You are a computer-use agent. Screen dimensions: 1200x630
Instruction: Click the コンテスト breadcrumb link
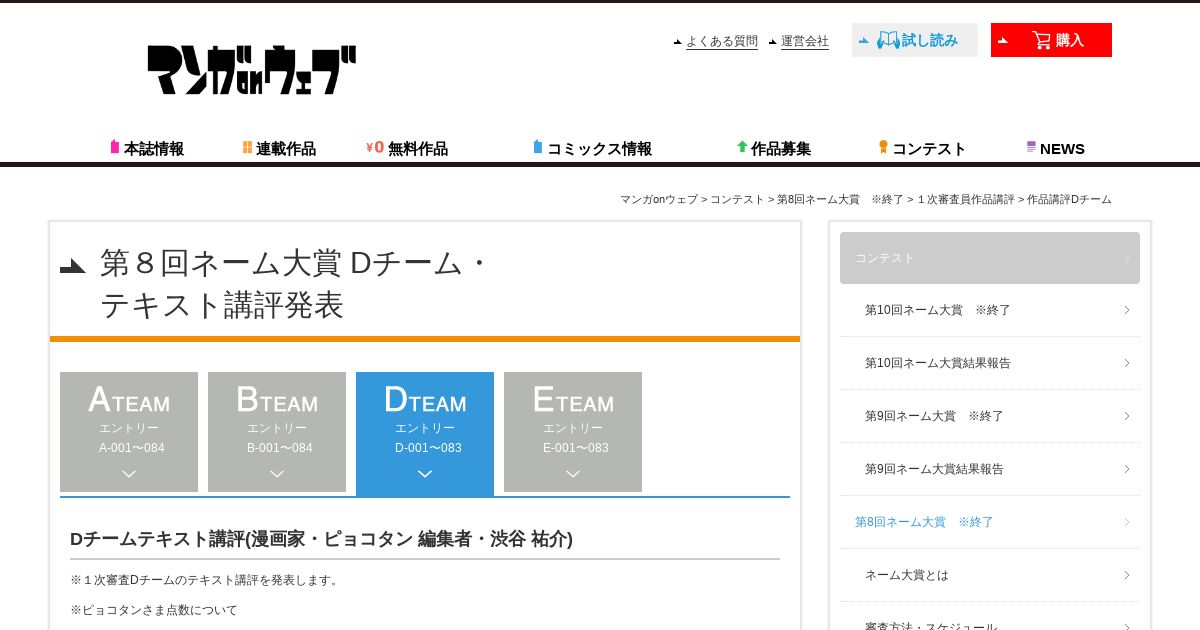pyautogui.click(x=737, y=199)
